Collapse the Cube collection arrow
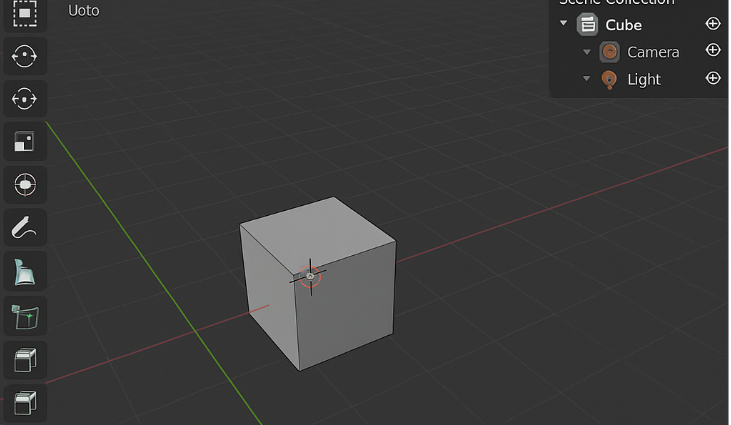The image size is (731, 425). (x=564, y=23)
